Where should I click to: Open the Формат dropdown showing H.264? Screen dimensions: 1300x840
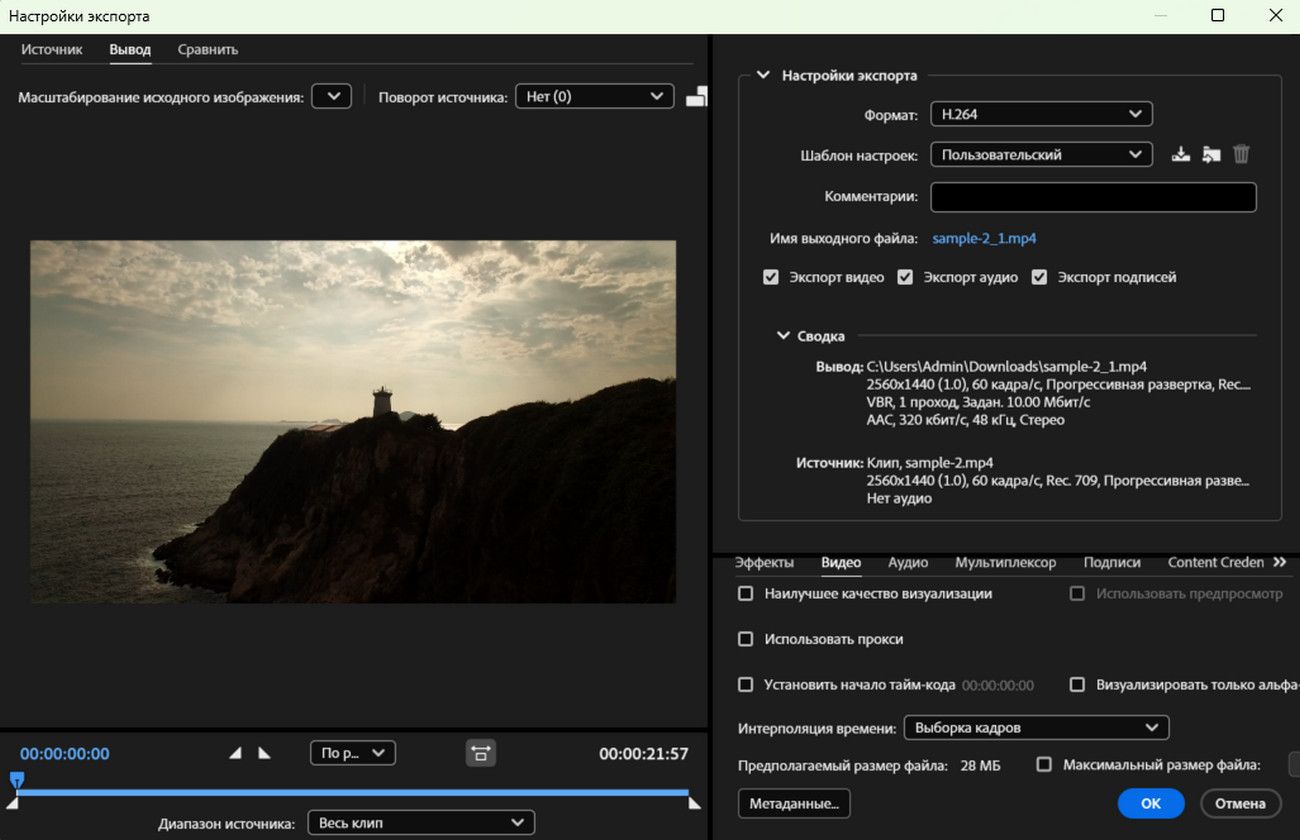click(1041, 114)
